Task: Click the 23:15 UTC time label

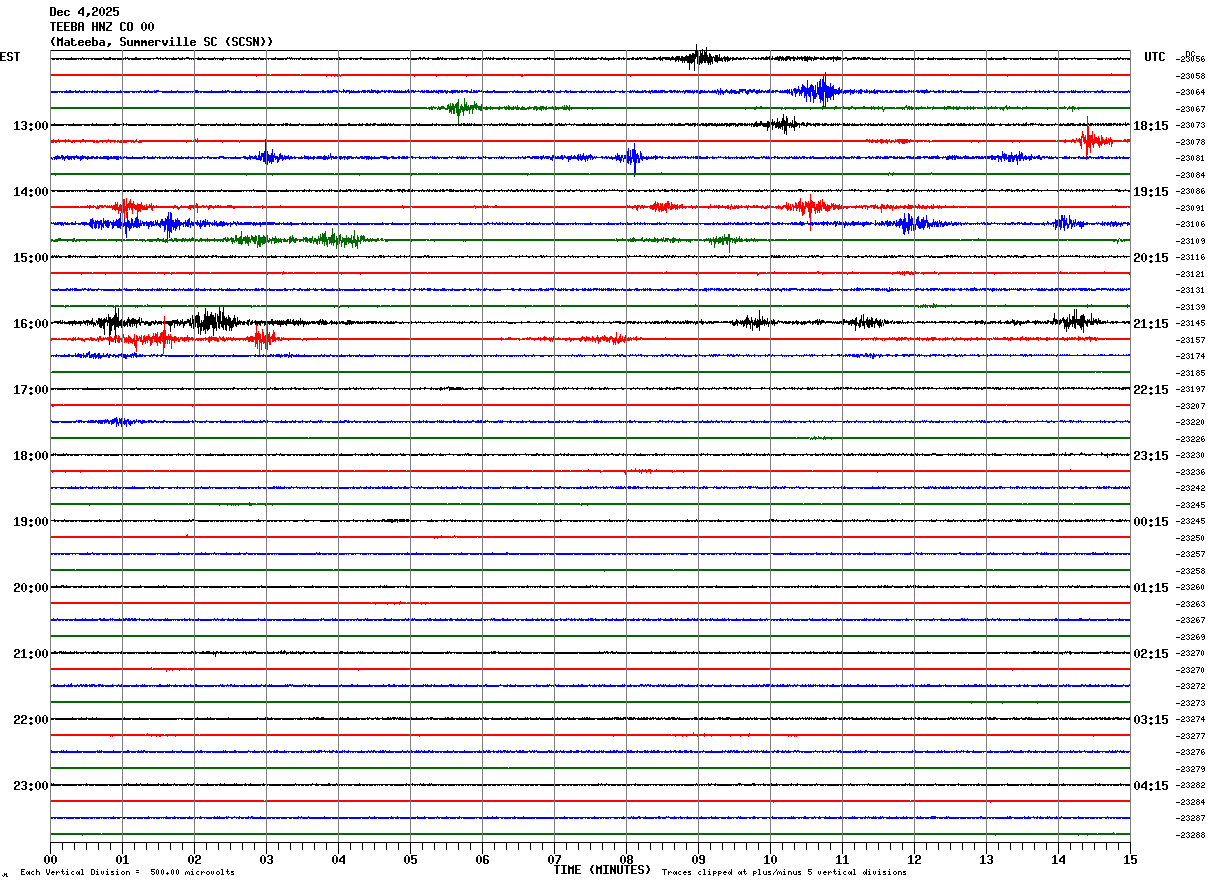Action: coord(1151,456)
